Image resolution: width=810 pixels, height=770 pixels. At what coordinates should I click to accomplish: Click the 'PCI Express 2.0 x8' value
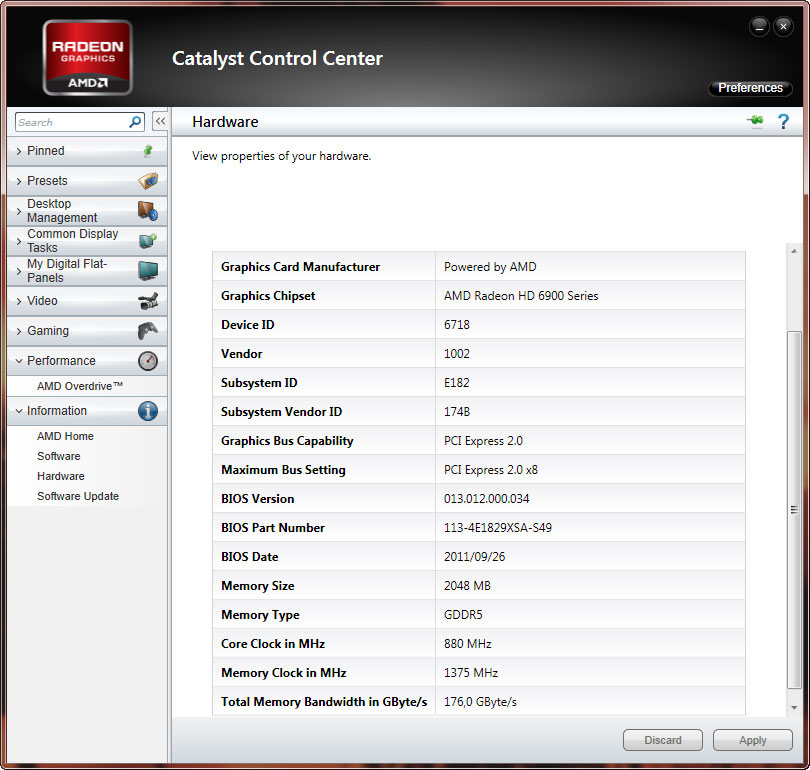coord(491,470)
